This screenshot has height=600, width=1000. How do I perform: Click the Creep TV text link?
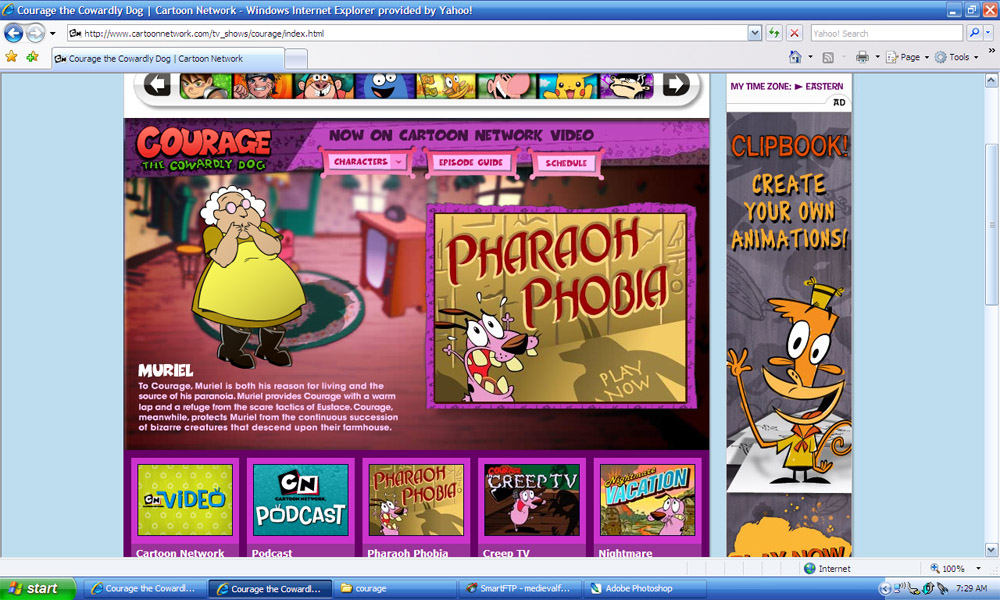click(x=506, y=553)
